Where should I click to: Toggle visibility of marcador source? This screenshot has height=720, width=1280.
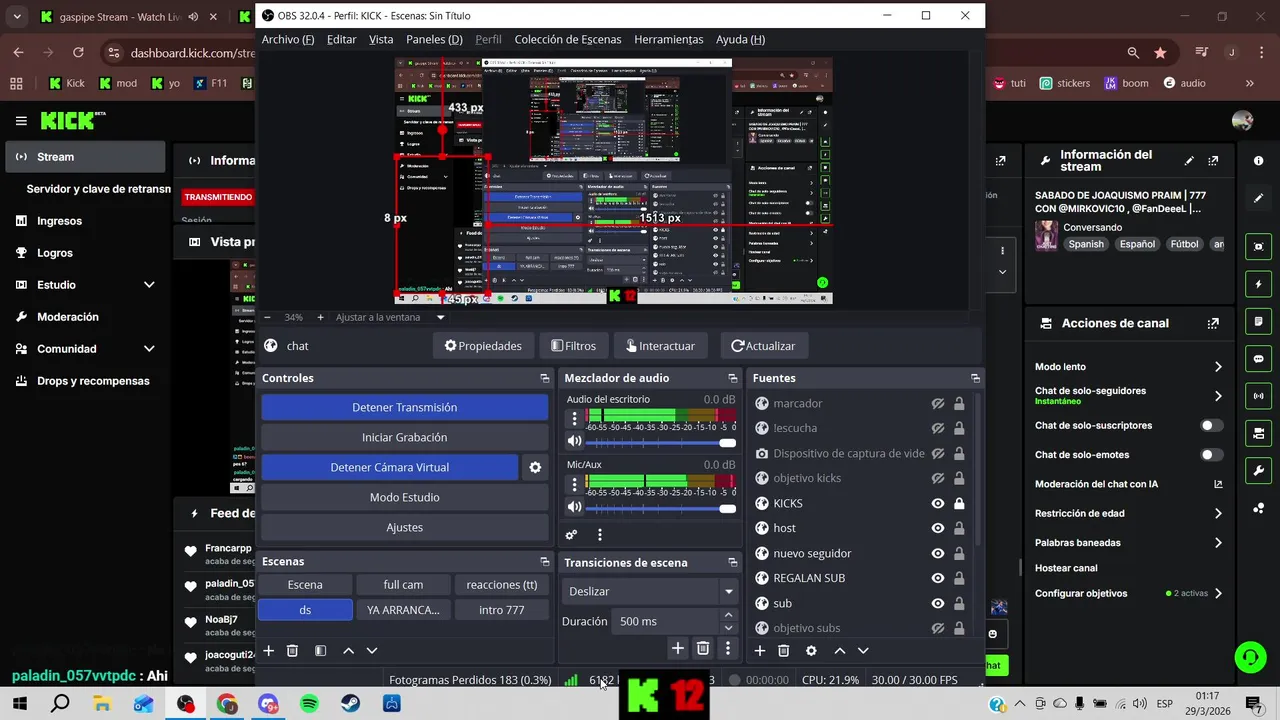coord(938,403)
